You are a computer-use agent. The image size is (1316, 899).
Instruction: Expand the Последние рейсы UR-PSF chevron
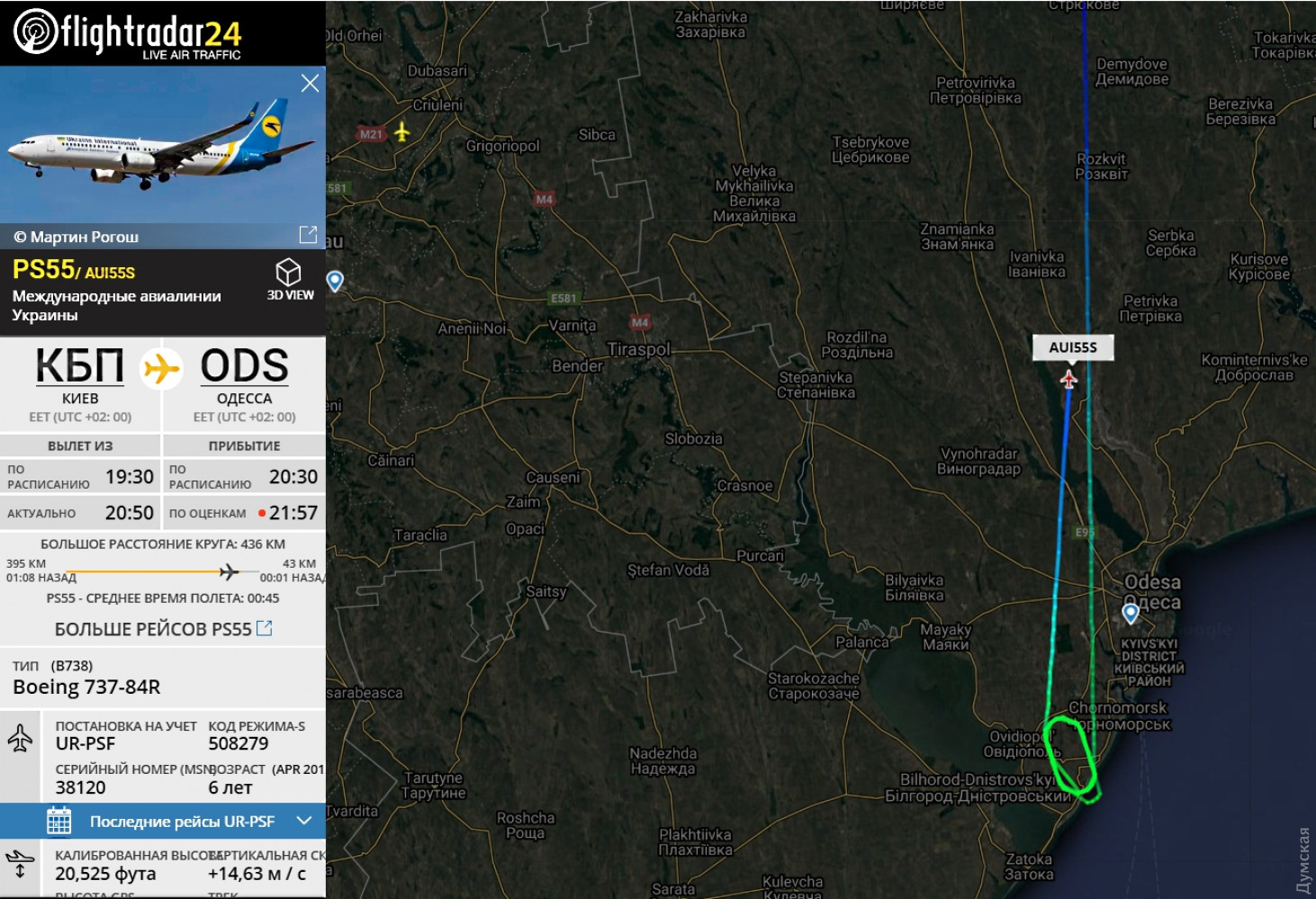click(x=304, y=821)
